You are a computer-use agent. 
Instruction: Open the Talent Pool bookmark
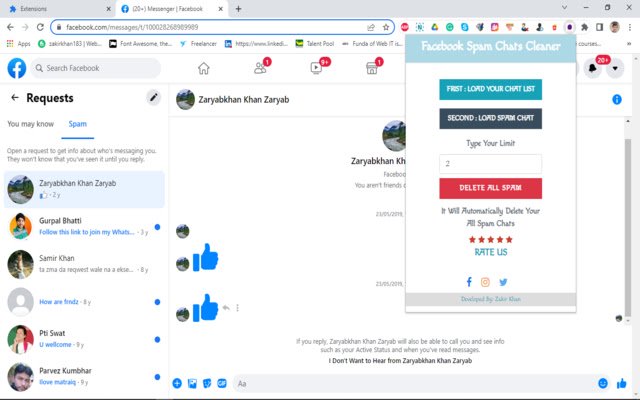click(x=315, y=44)
